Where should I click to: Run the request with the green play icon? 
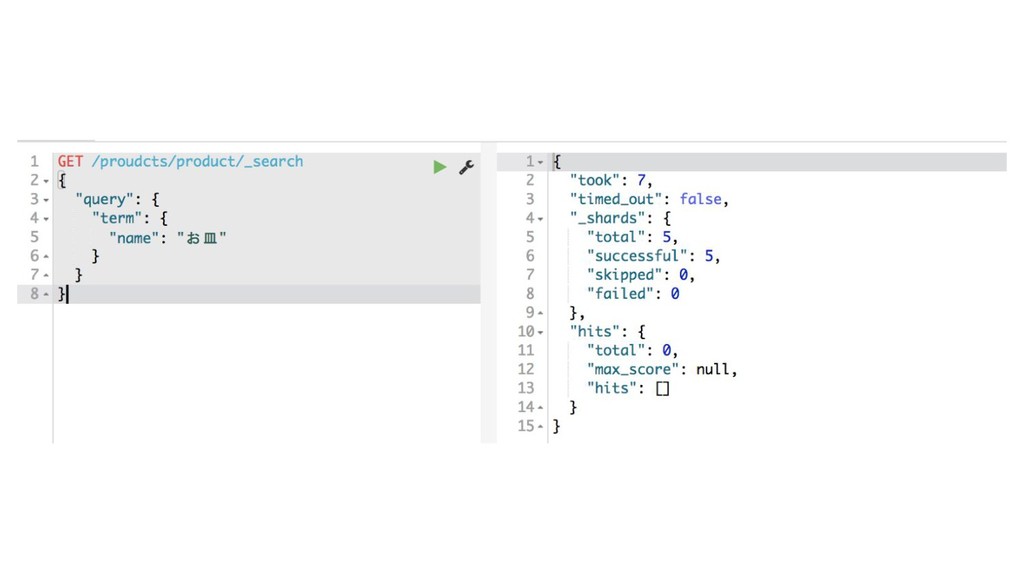440,167
